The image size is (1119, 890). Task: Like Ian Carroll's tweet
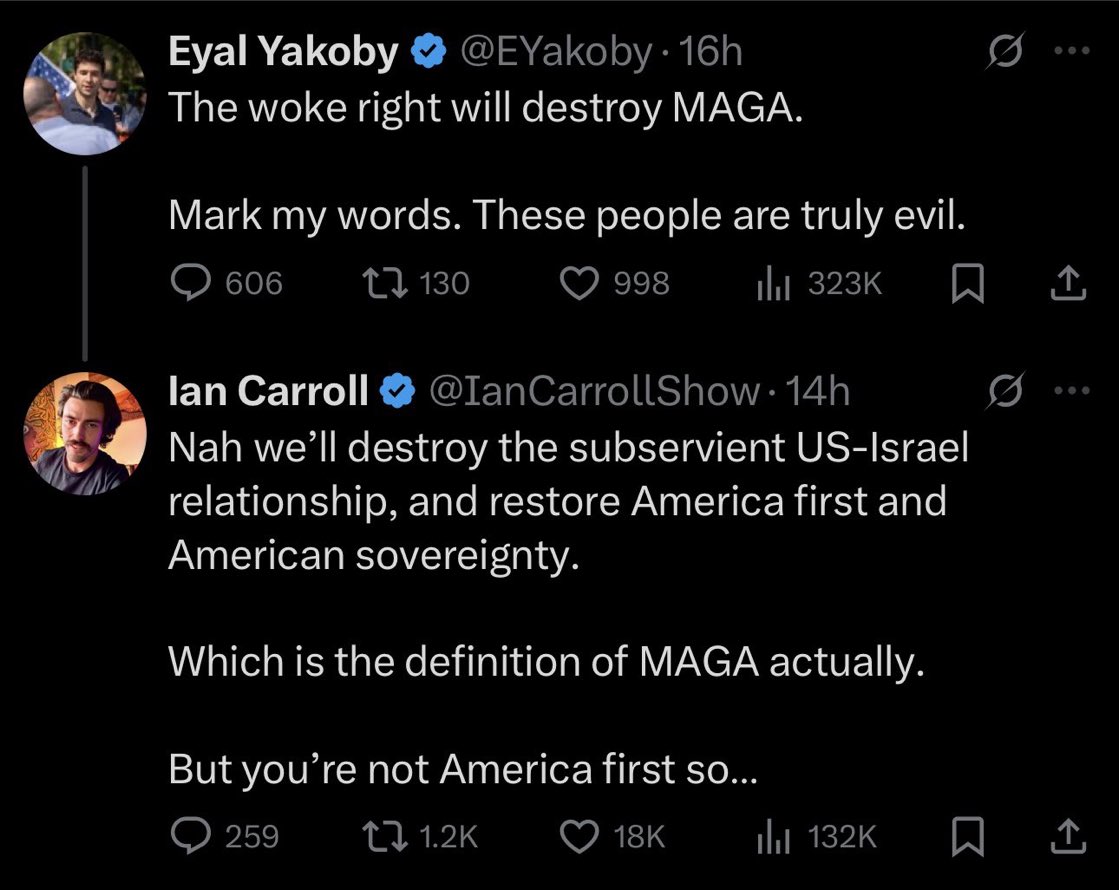pyautogui.click(x=577, y=835)
